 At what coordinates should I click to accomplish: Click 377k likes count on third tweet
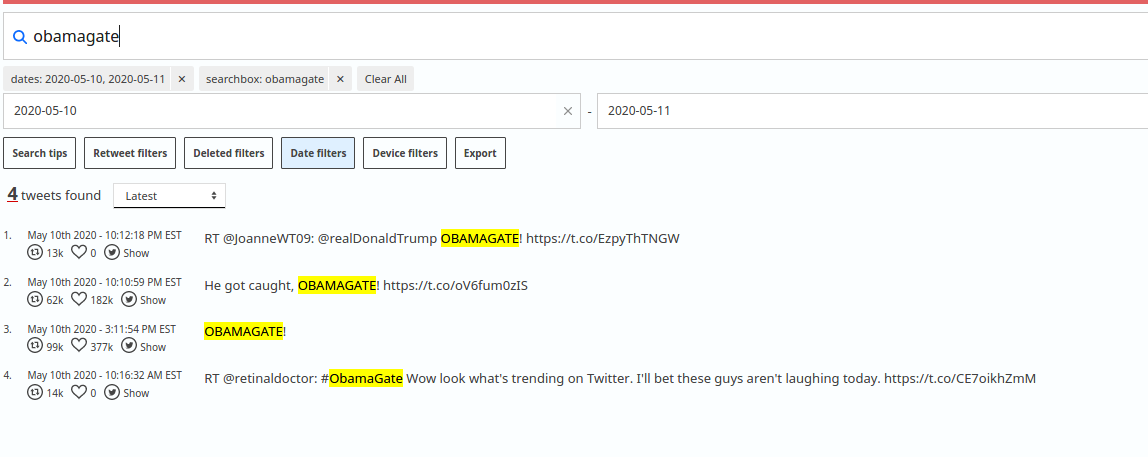pos(102,347)
